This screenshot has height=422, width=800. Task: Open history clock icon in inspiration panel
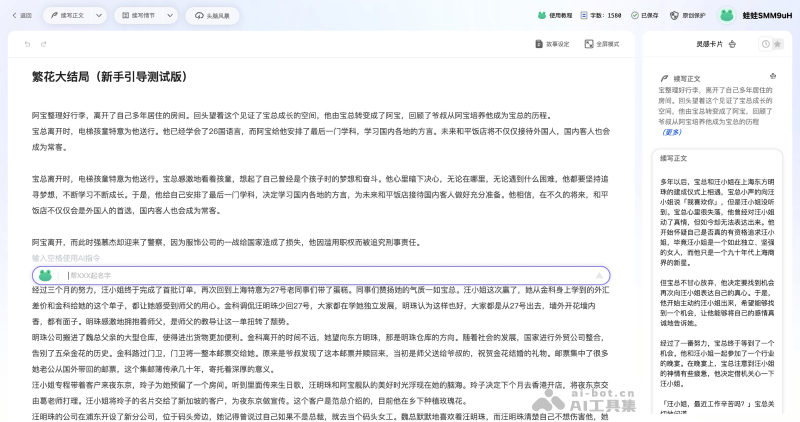tap(765, 44)
